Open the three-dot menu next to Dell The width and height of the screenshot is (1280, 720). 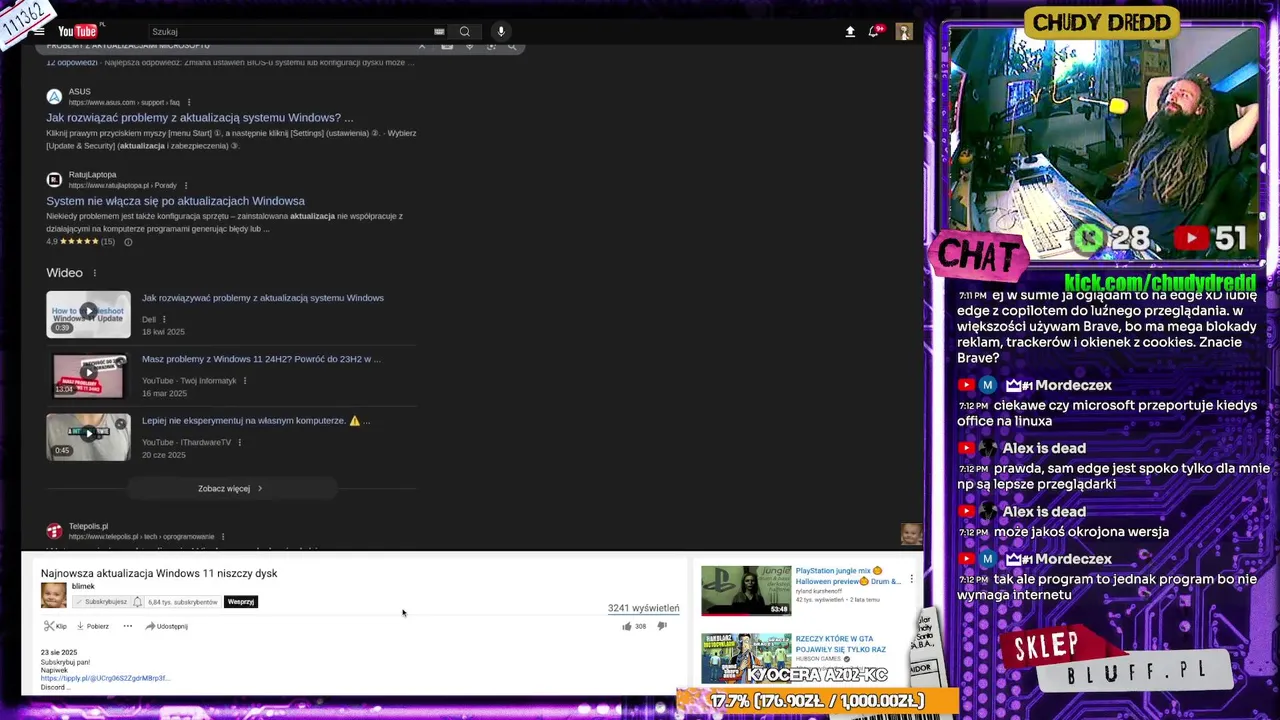164,319
